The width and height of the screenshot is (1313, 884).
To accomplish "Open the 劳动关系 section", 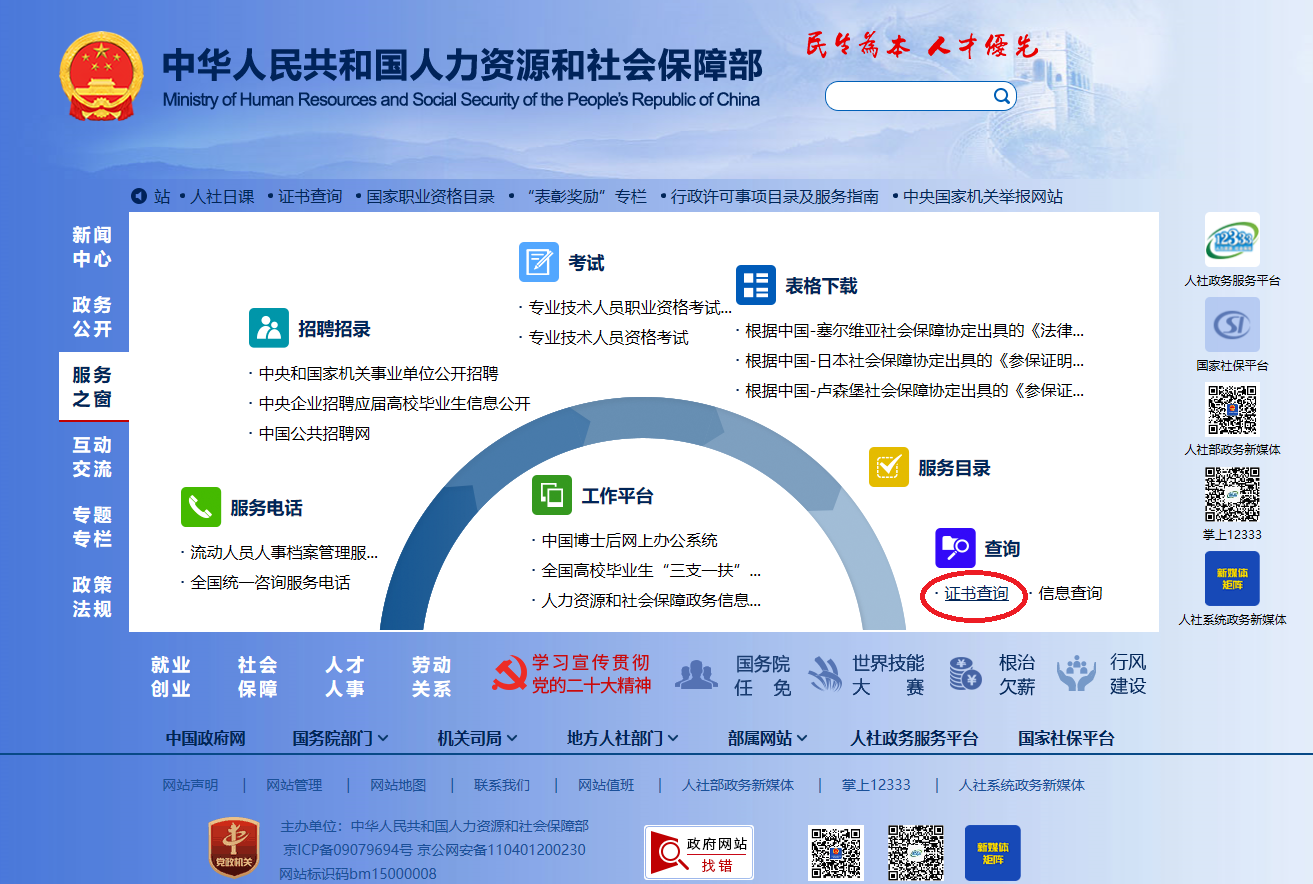I will (432, 677).
